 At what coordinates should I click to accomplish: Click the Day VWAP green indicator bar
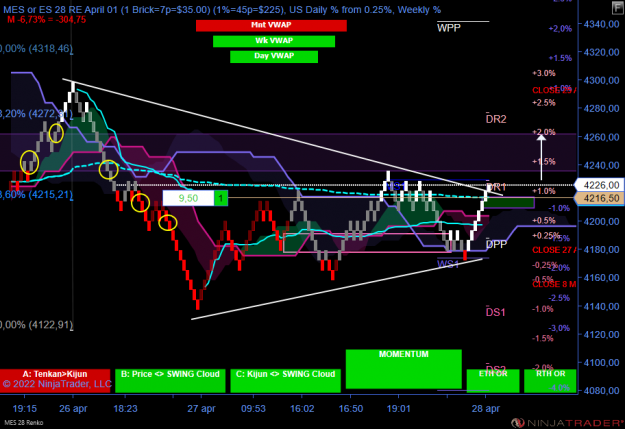tap(274, 57)
